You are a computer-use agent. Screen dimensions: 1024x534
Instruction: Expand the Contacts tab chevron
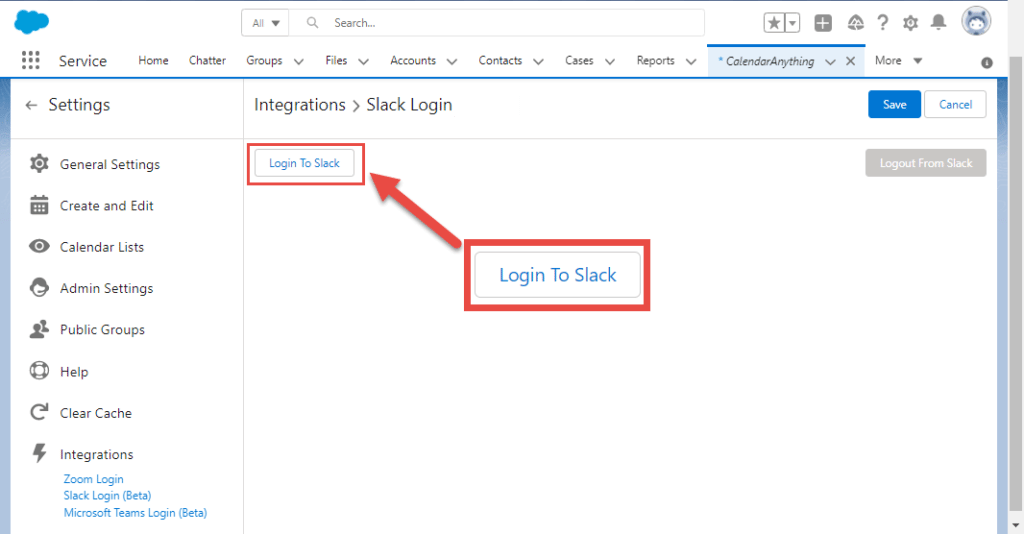(538, 61)
